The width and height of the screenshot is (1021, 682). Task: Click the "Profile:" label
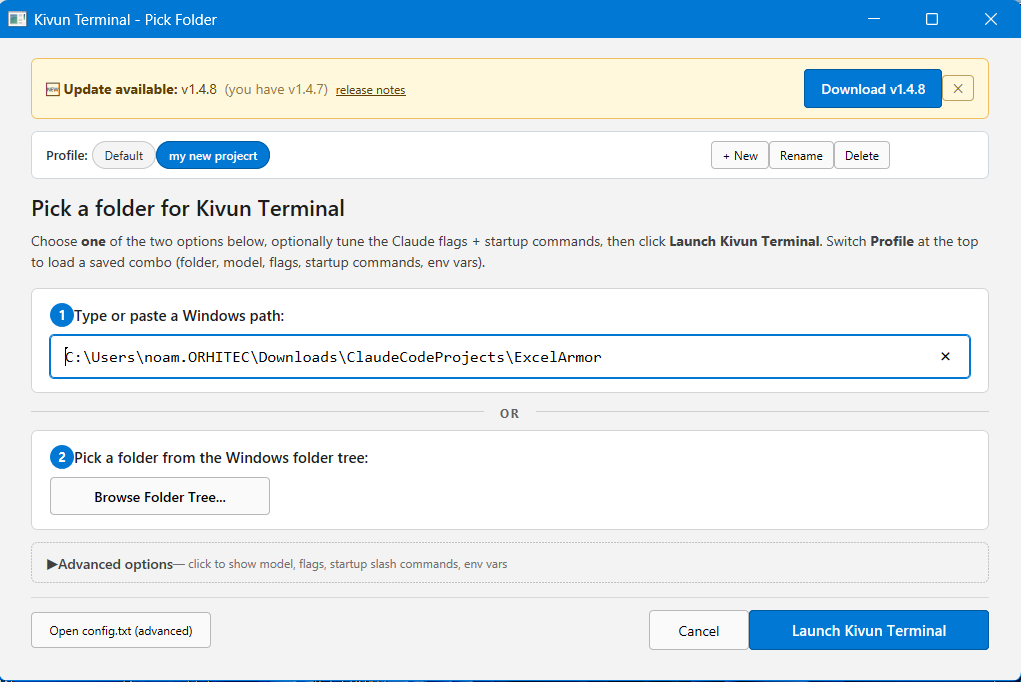tap(66, 156)
